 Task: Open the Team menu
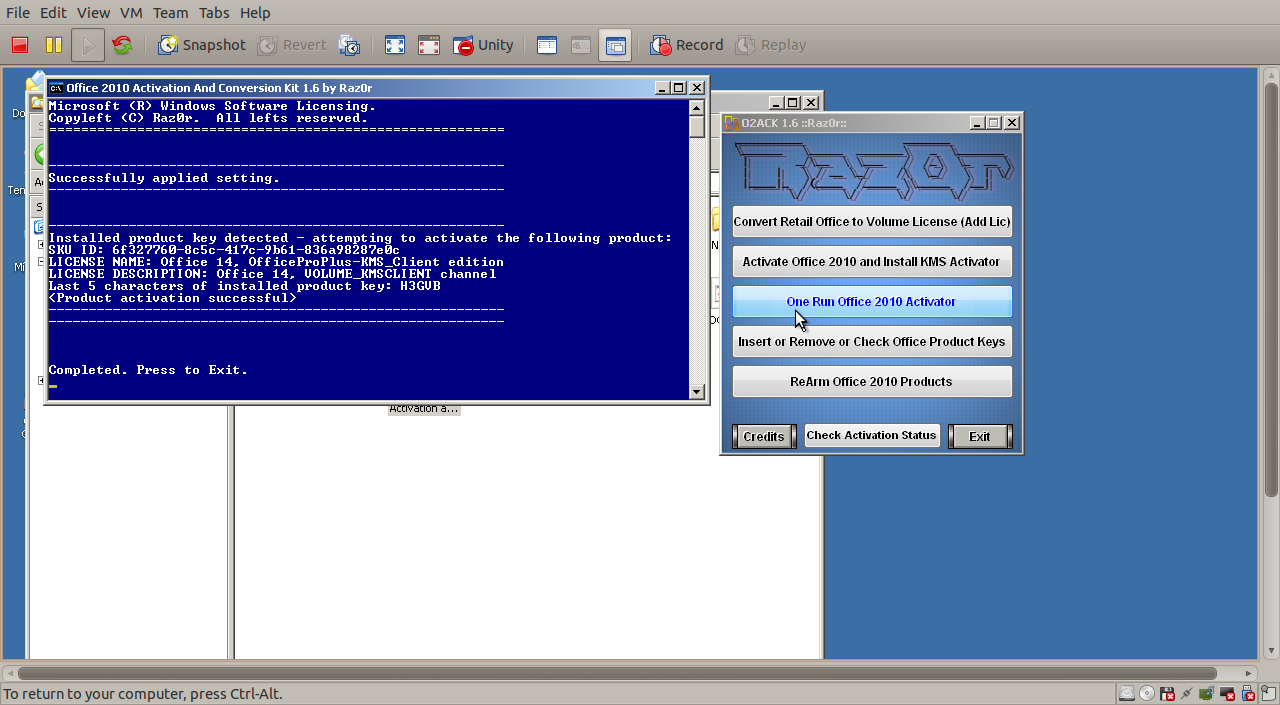[170, 13]
